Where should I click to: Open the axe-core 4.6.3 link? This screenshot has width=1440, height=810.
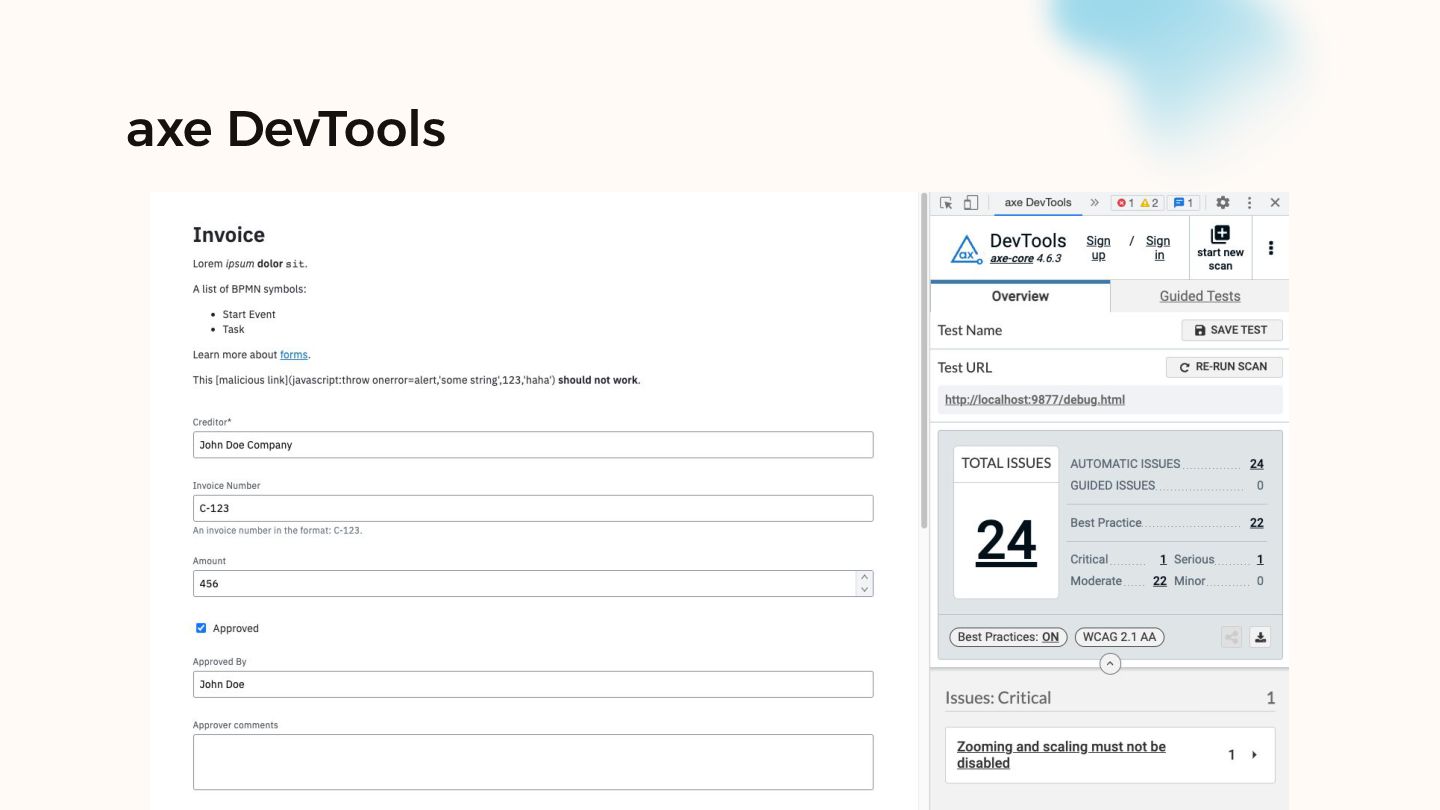tap(1026, 259)
